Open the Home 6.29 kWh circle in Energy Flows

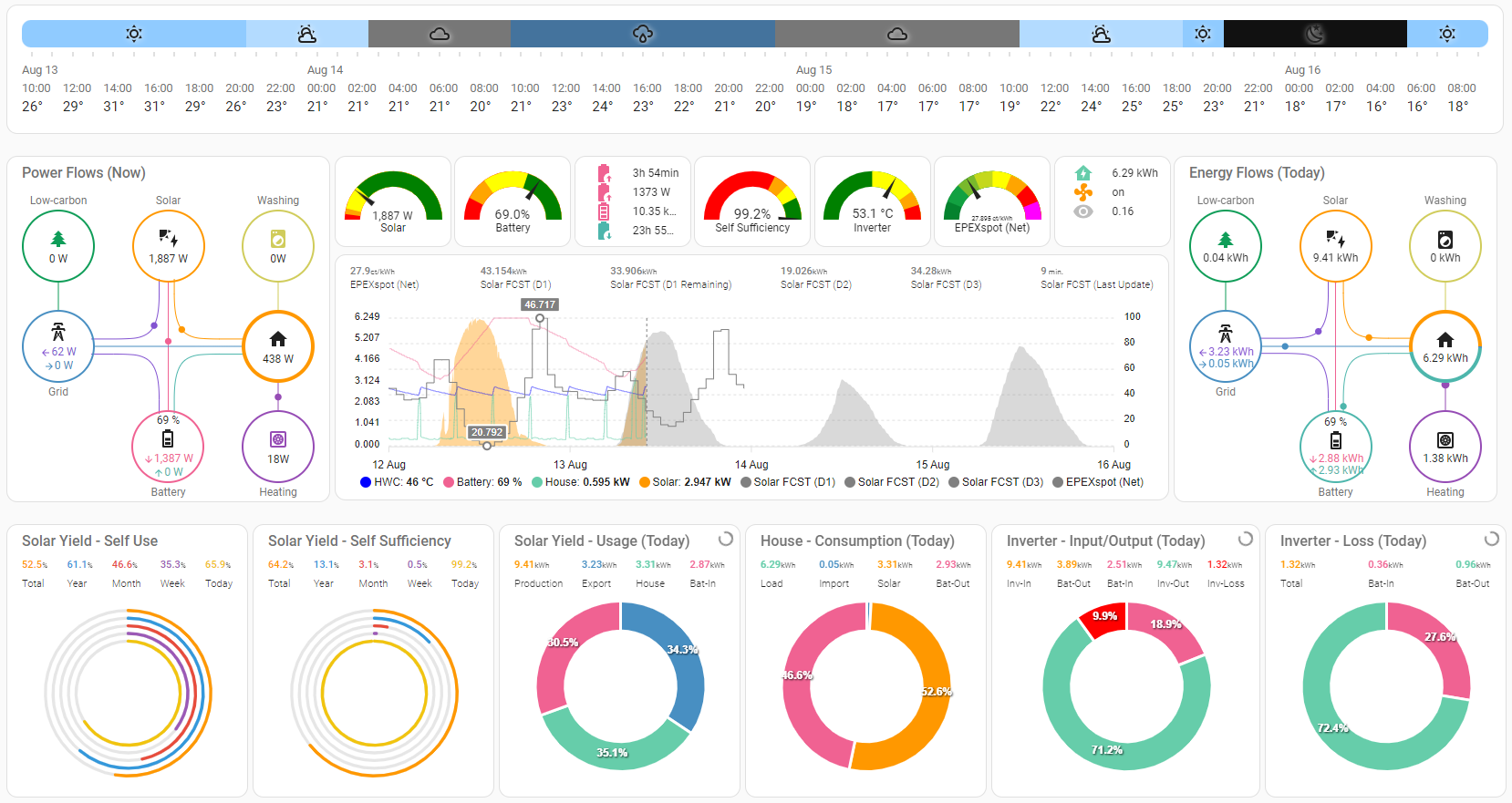pos(1445,346)
